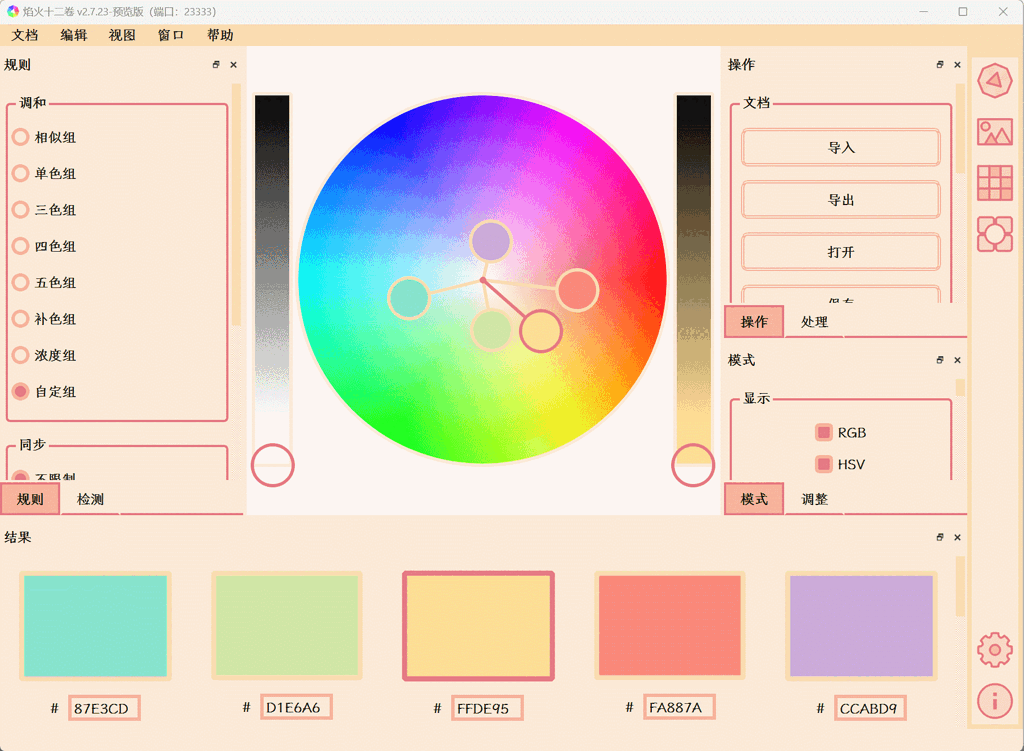Screen dimensions: 1024x751
Task: Undock the 模式 panel with its float icon
Action: (939, 361)
